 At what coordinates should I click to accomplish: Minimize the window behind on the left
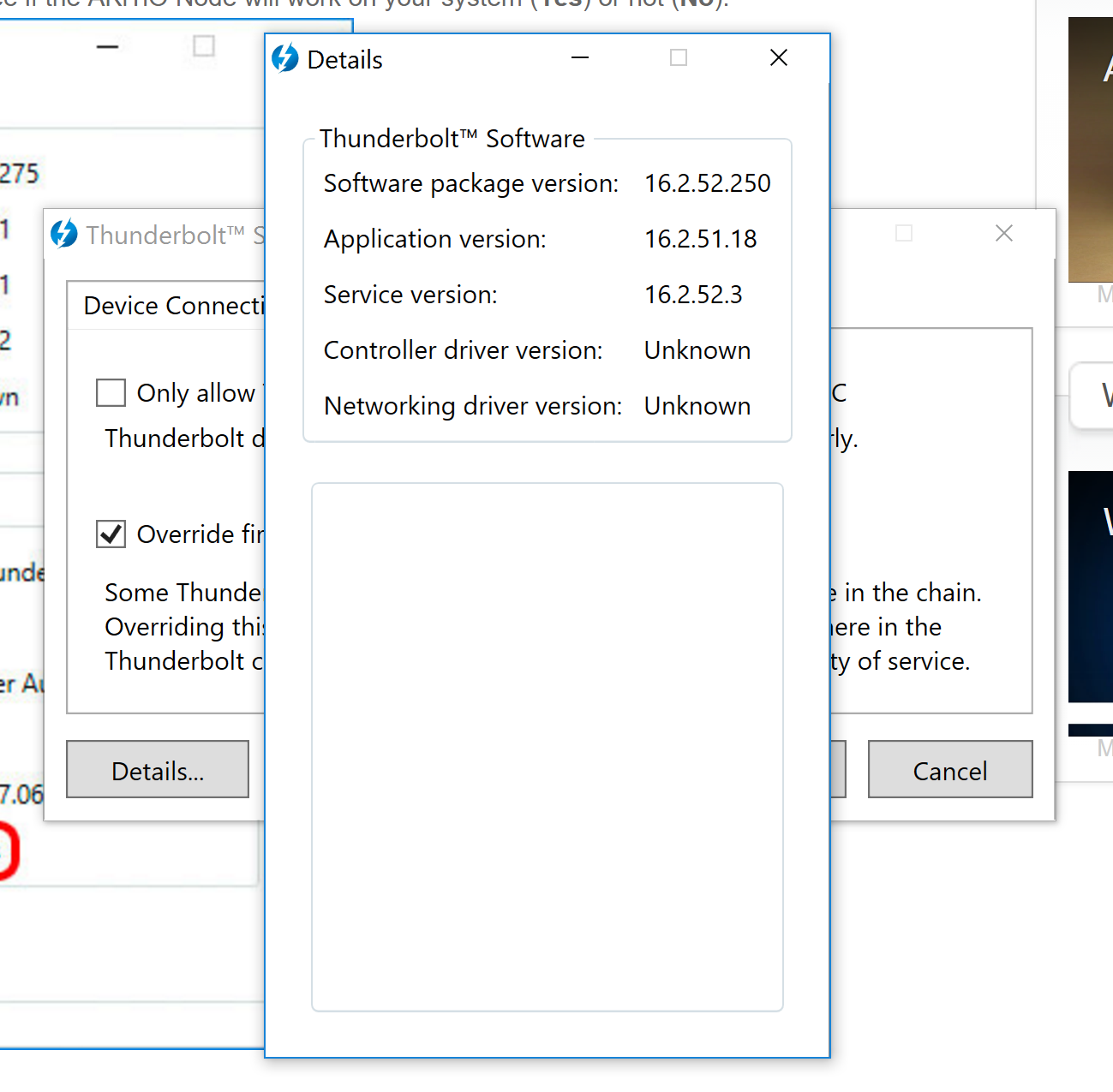click(x=107, y=46)
